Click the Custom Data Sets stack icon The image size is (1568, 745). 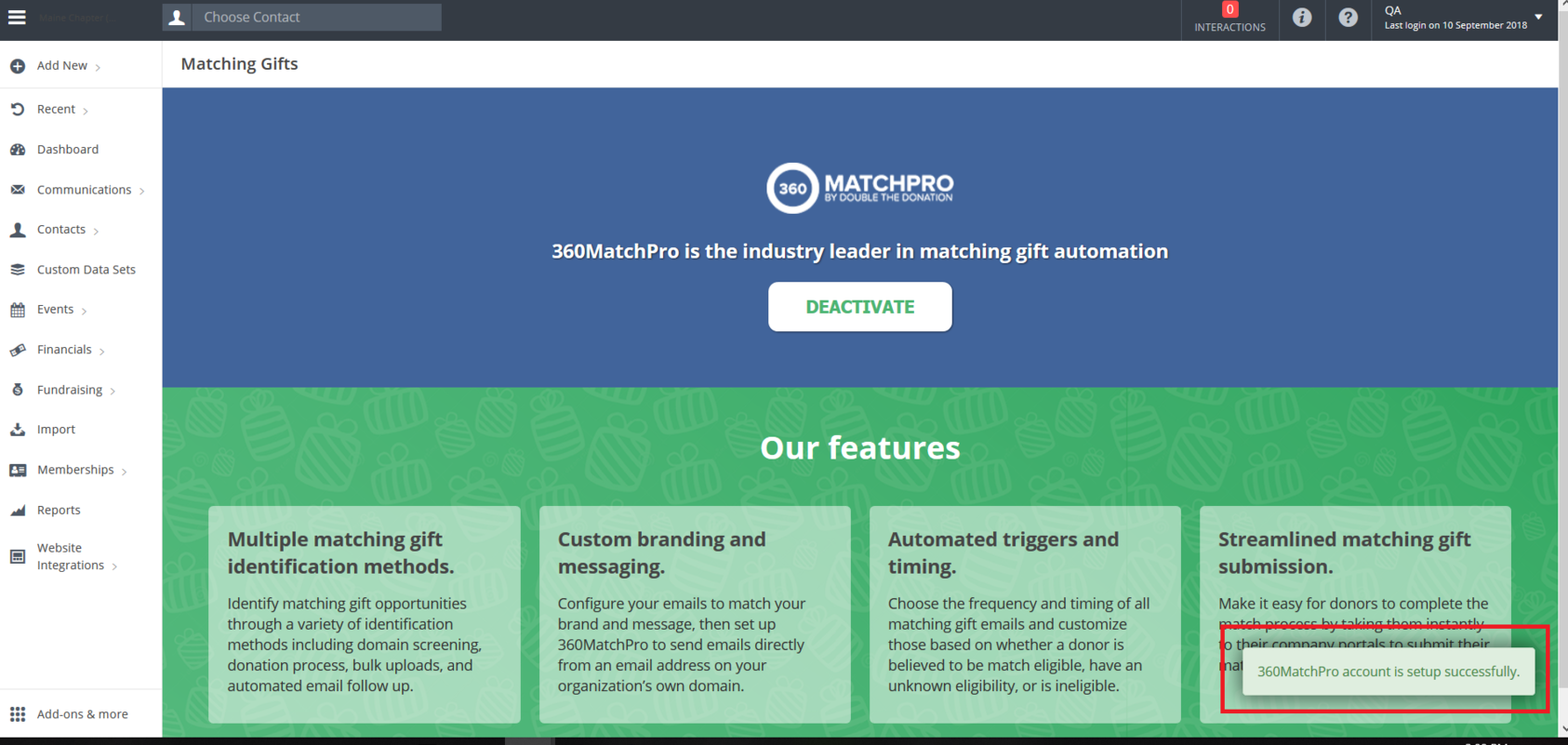[x=18, y=270]
